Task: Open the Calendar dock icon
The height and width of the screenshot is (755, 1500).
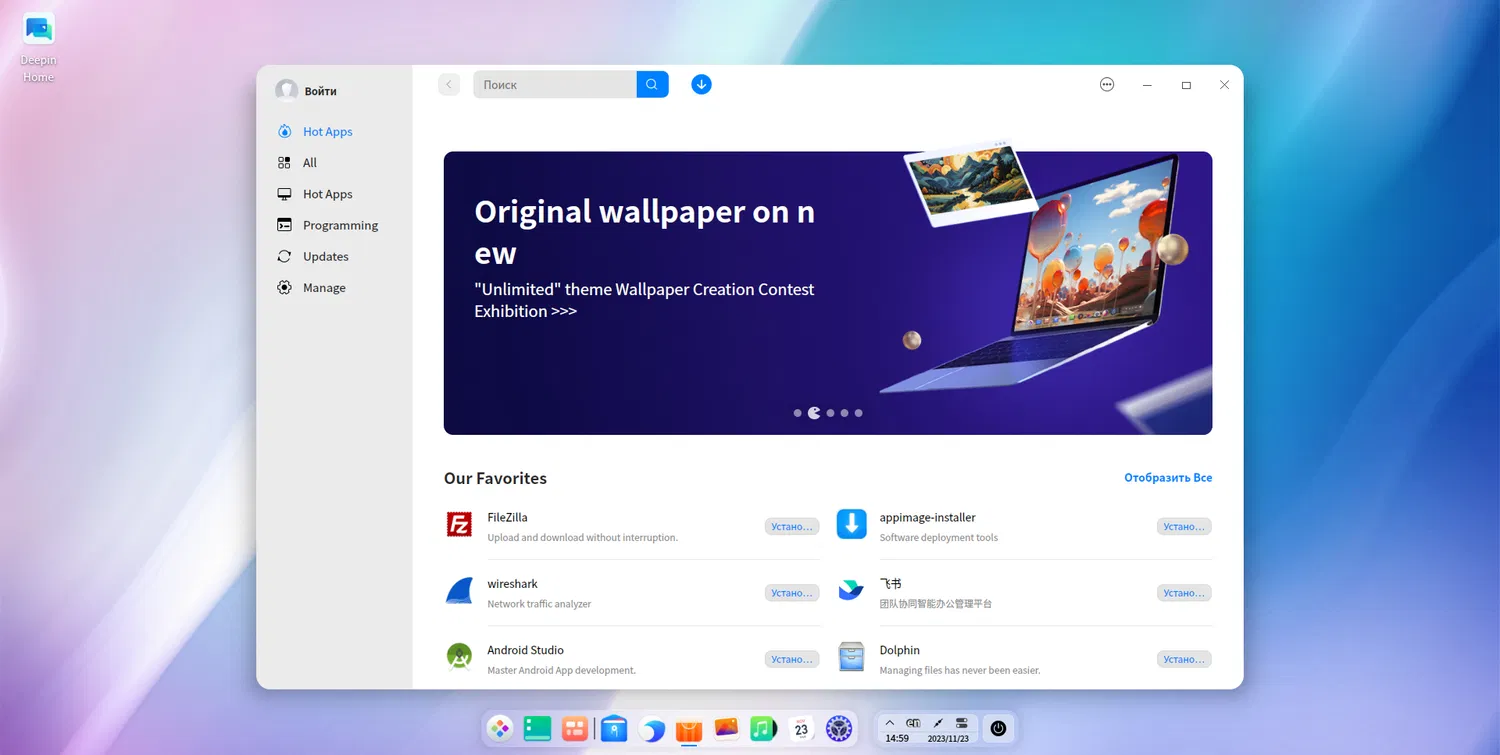Action: [801, 729]
